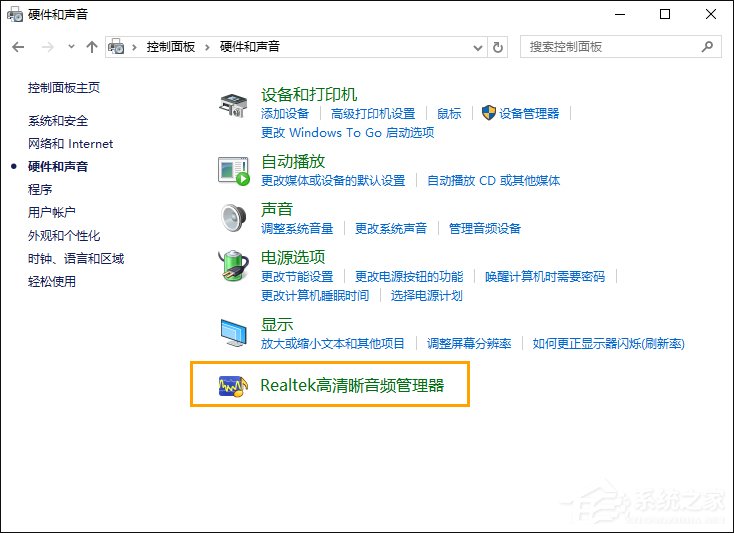Click the 搜索控制面板 search field

click(610, 47)
